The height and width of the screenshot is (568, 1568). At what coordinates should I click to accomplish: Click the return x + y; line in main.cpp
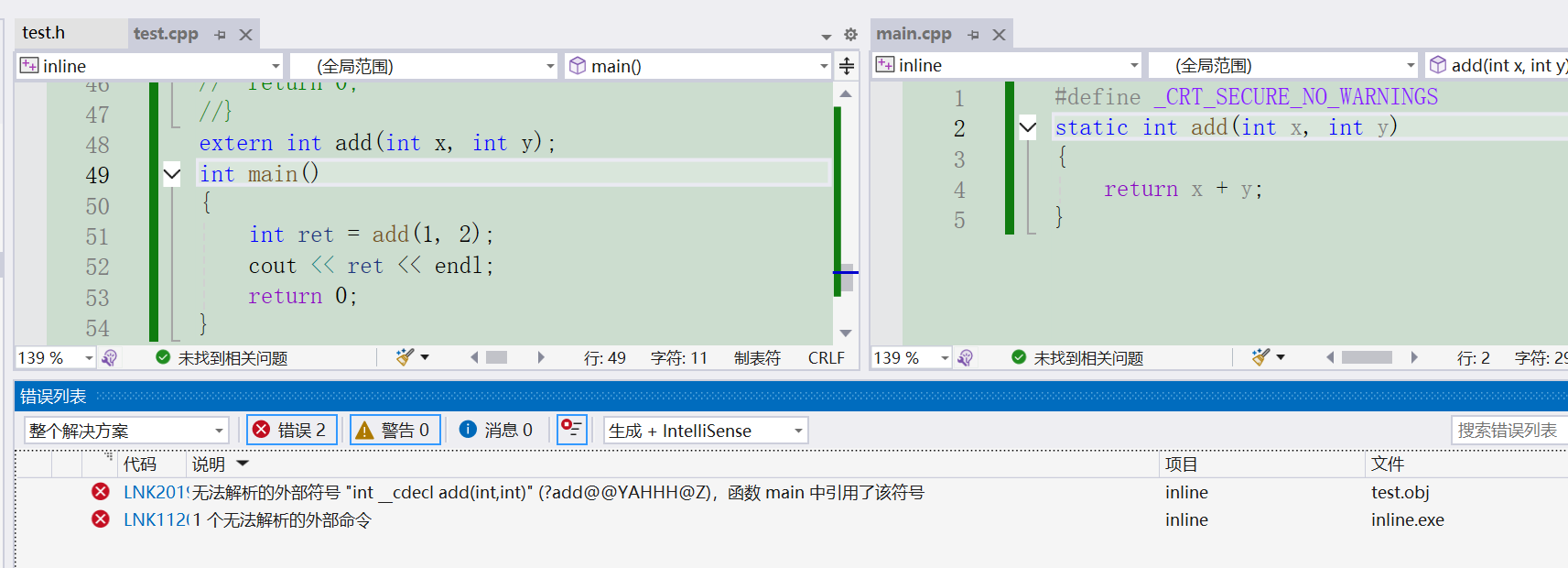click(x=1183, y=189)
